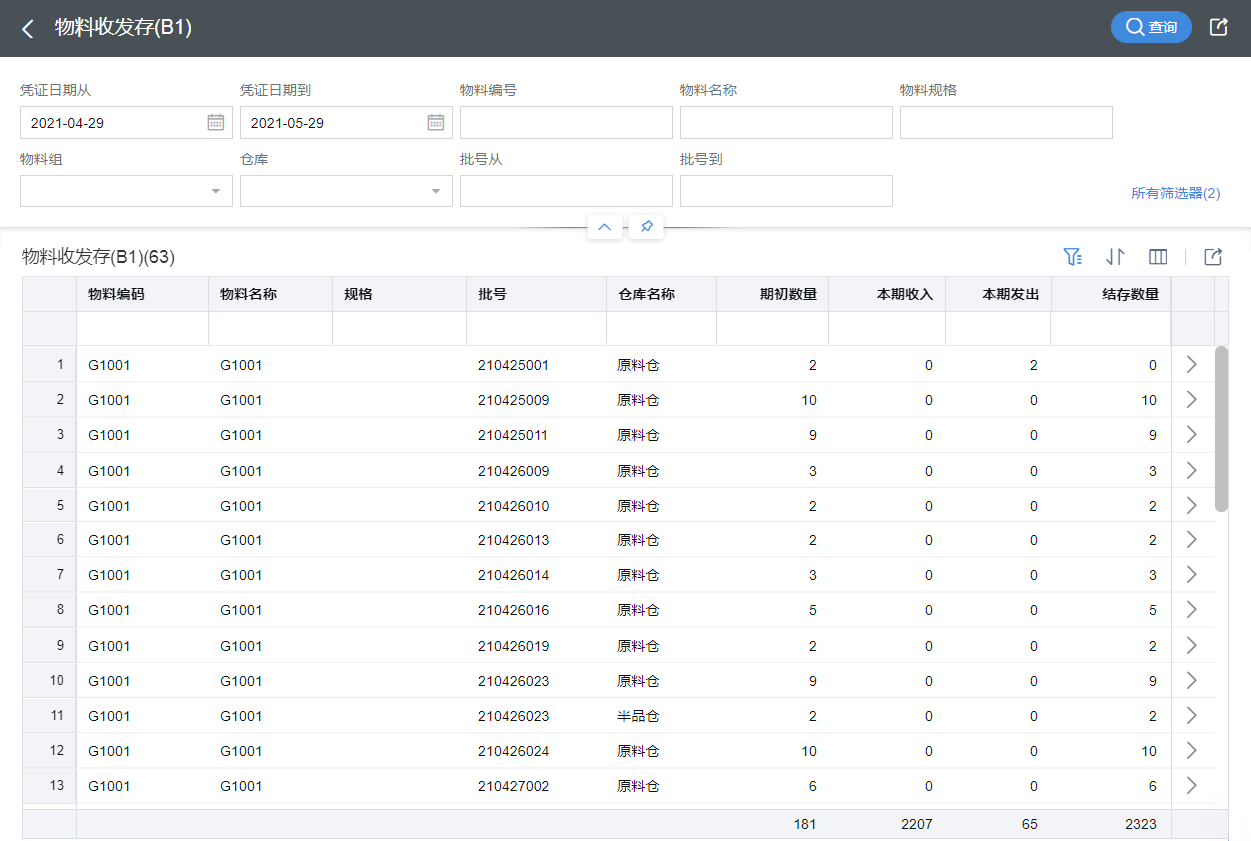This screenshot has width=1251, height=841.
Task: Focus the 物料编号 input field
Action: tap(566, 122)
